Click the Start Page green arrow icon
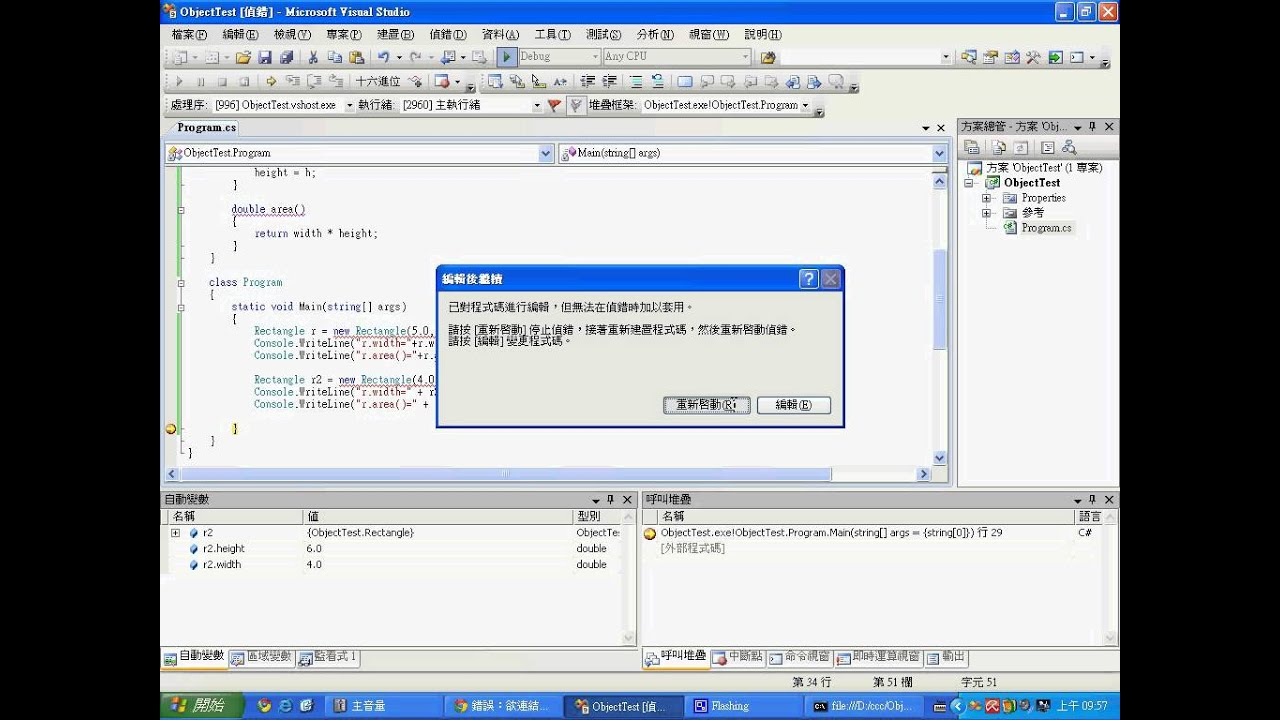Screen dimensions: 1280x720 (x=1055, y=58)
